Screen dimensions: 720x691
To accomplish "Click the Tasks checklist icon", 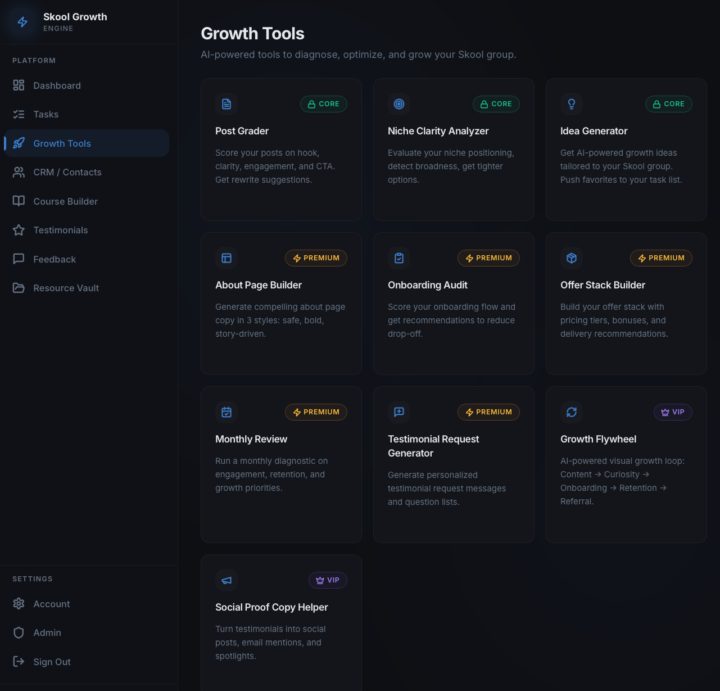I will click(x=18, y=114).
